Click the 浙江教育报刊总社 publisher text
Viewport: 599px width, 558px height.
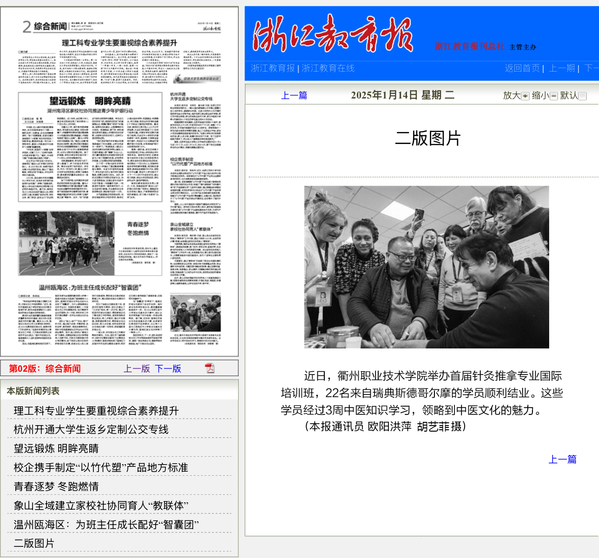[x=470, y=47]
